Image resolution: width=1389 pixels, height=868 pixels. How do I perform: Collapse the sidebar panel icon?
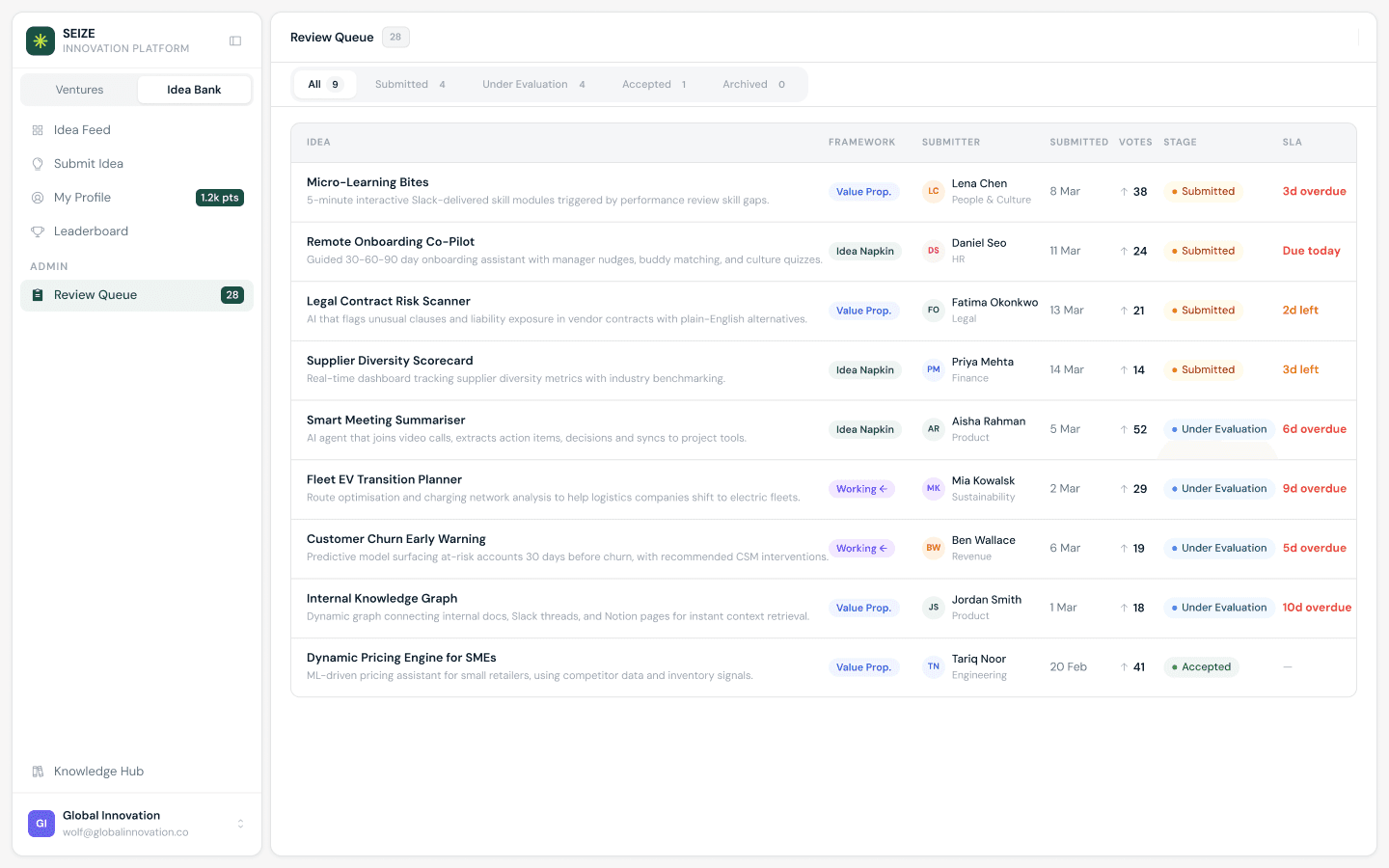[235, 41]
